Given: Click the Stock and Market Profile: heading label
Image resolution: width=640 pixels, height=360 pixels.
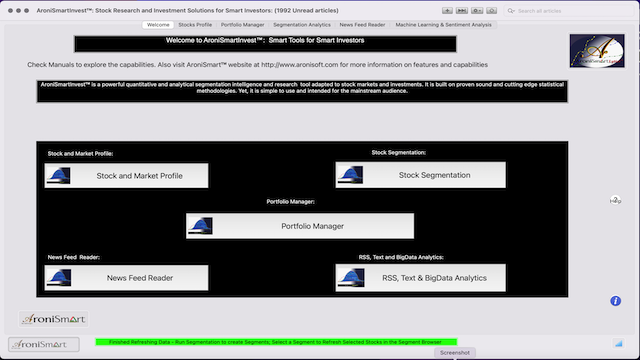Looking at the screenshot, I should [x=80, y=154].
